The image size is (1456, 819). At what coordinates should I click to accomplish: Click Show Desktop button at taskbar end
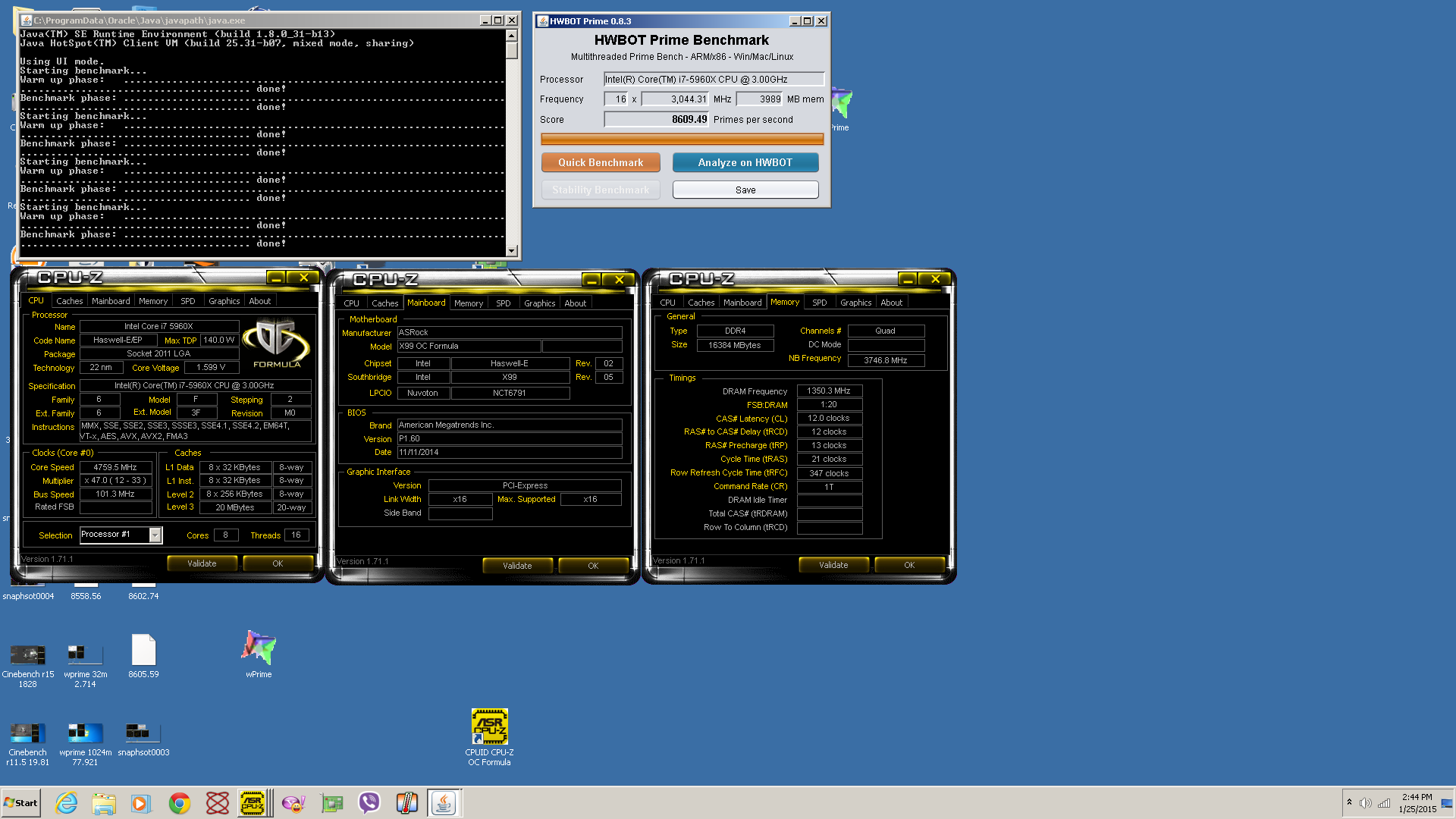1447,803
